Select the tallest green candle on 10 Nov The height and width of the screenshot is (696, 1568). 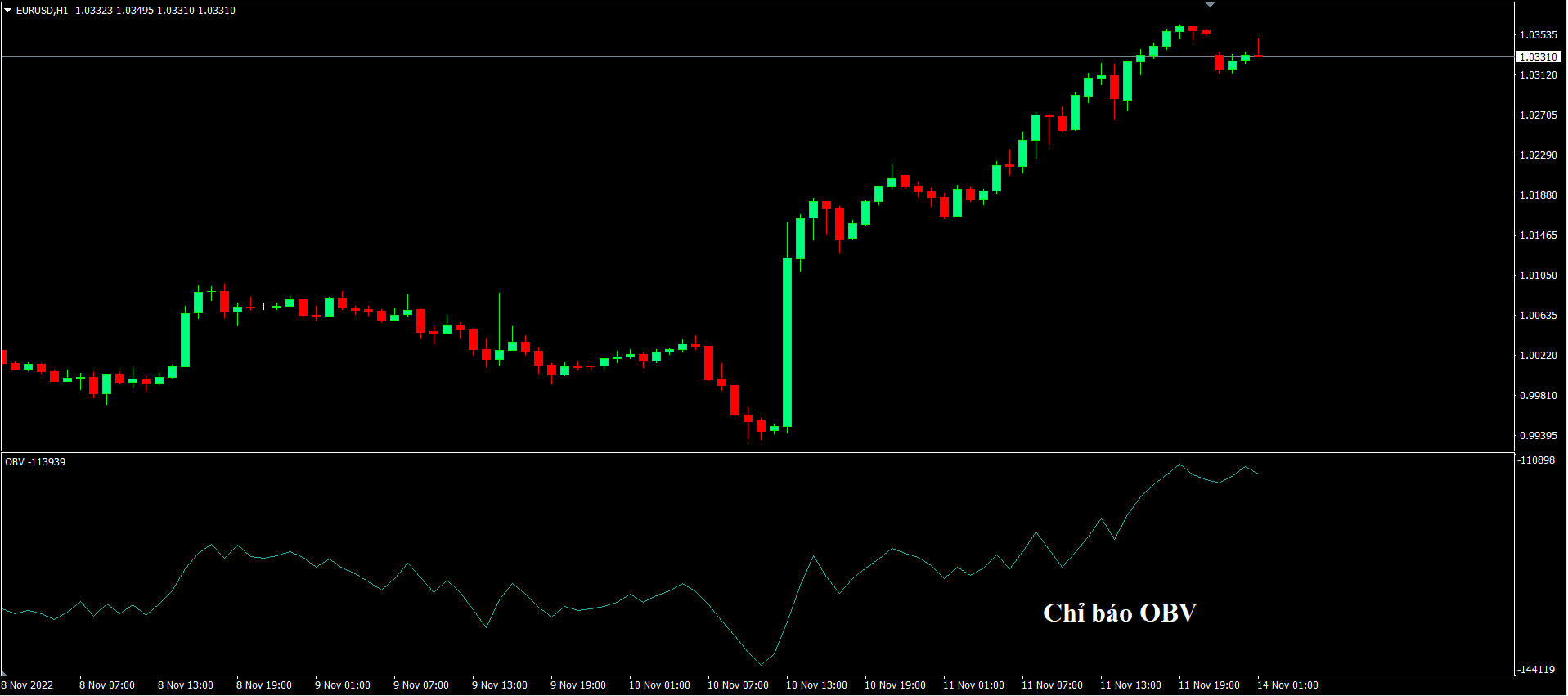[x=788, y=342]
